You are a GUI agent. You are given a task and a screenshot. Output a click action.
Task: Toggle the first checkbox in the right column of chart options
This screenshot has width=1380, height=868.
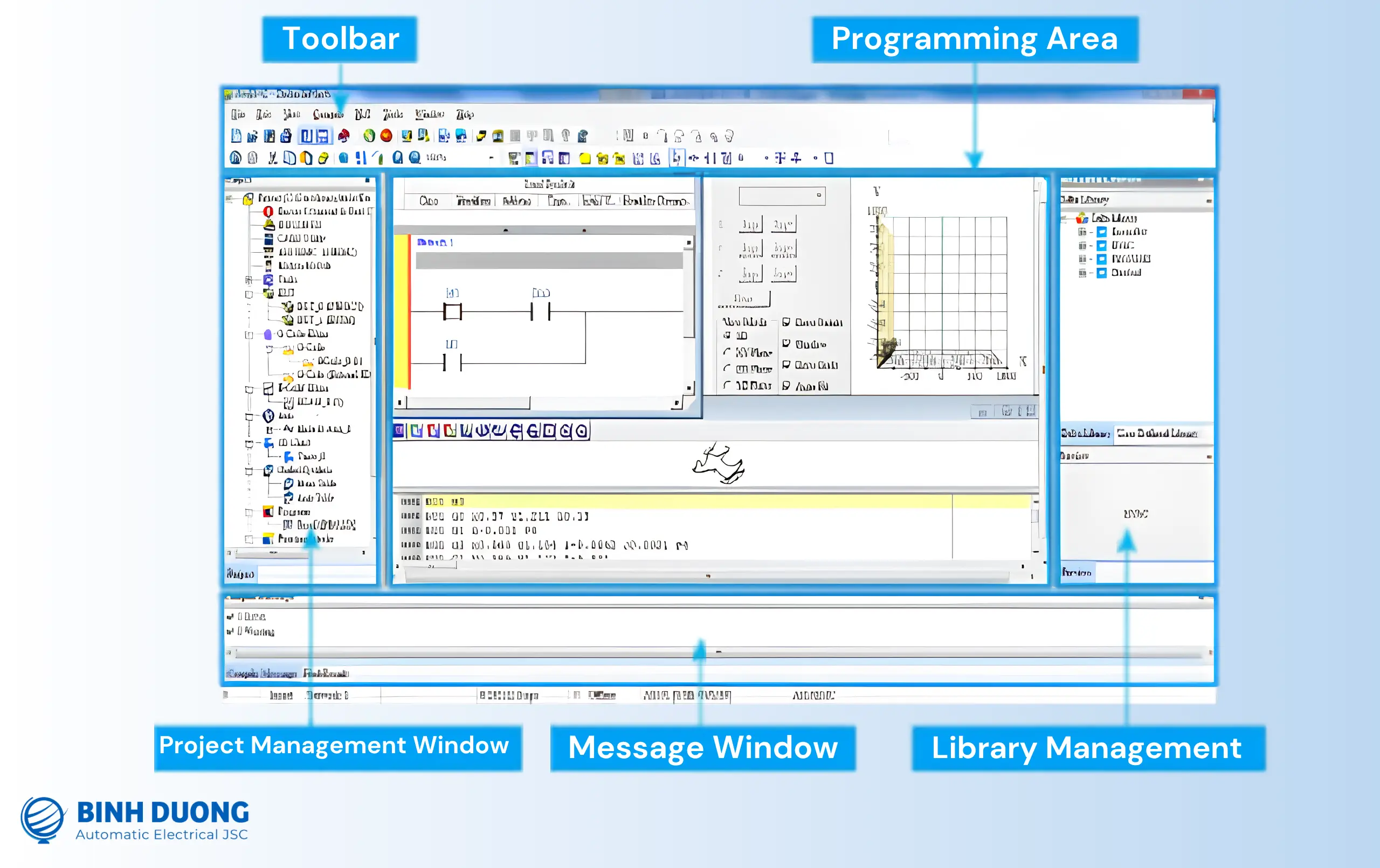tap(786, 322)
